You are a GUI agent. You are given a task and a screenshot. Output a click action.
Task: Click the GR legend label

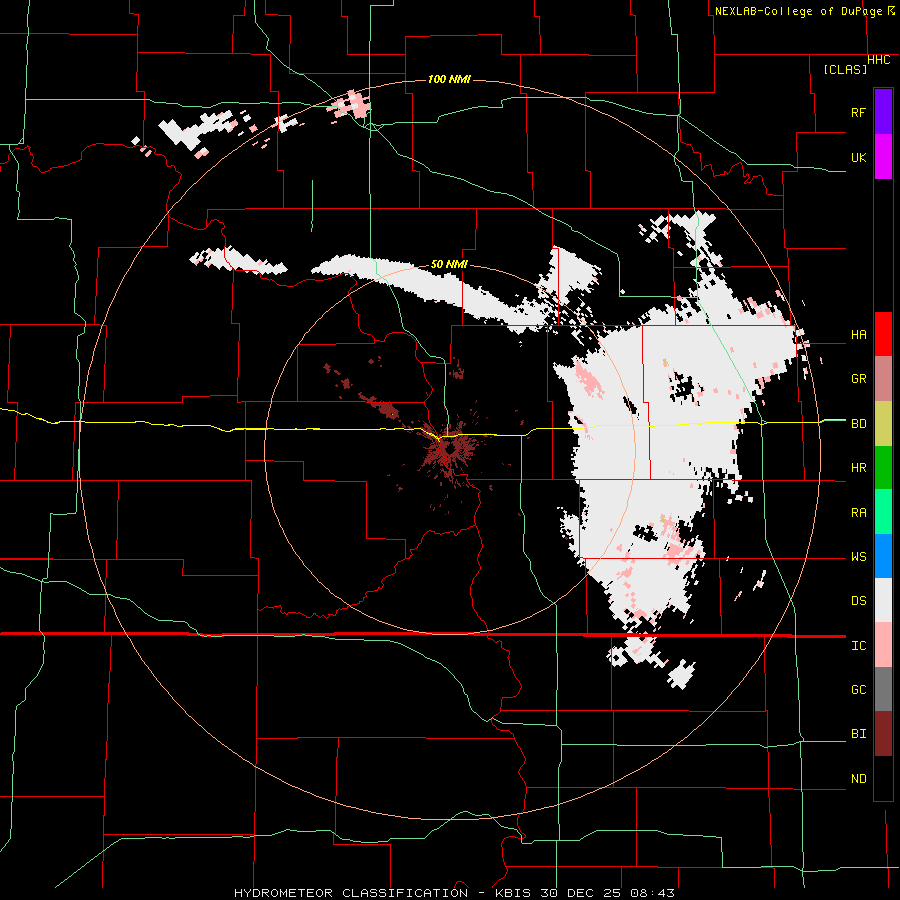click(x=858, y=379)
